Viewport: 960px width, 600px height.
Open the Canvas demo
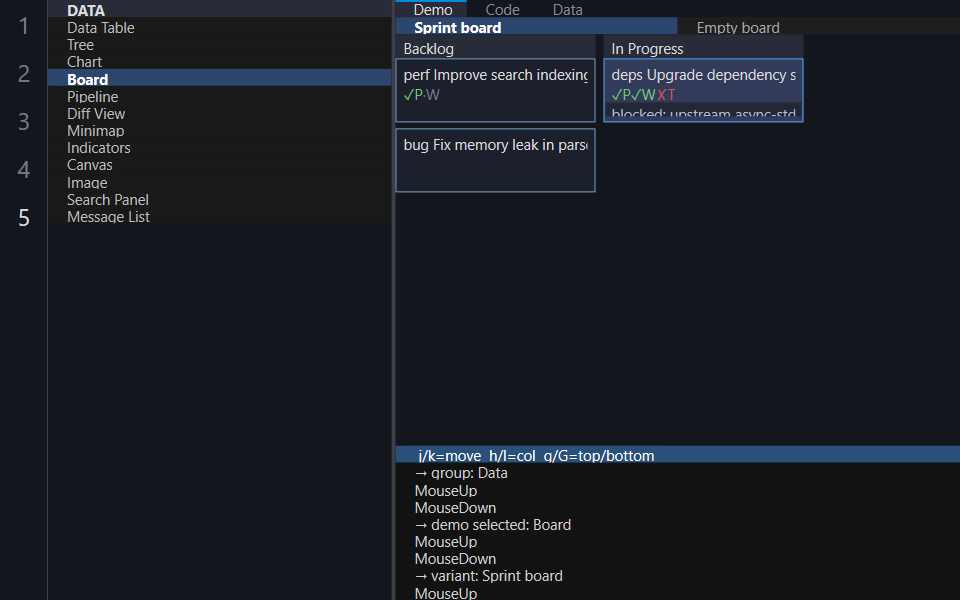219,165
